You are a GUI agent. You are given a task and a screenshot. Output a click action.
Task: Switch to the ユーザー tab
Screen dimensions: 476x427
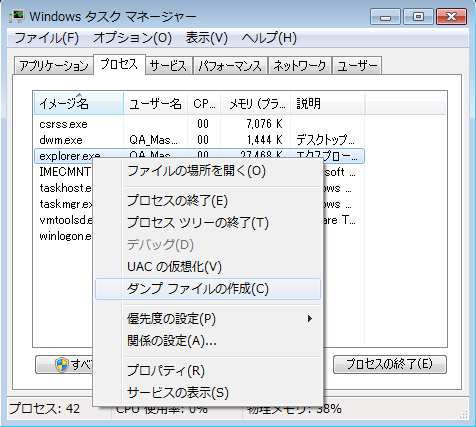[357, 66]
